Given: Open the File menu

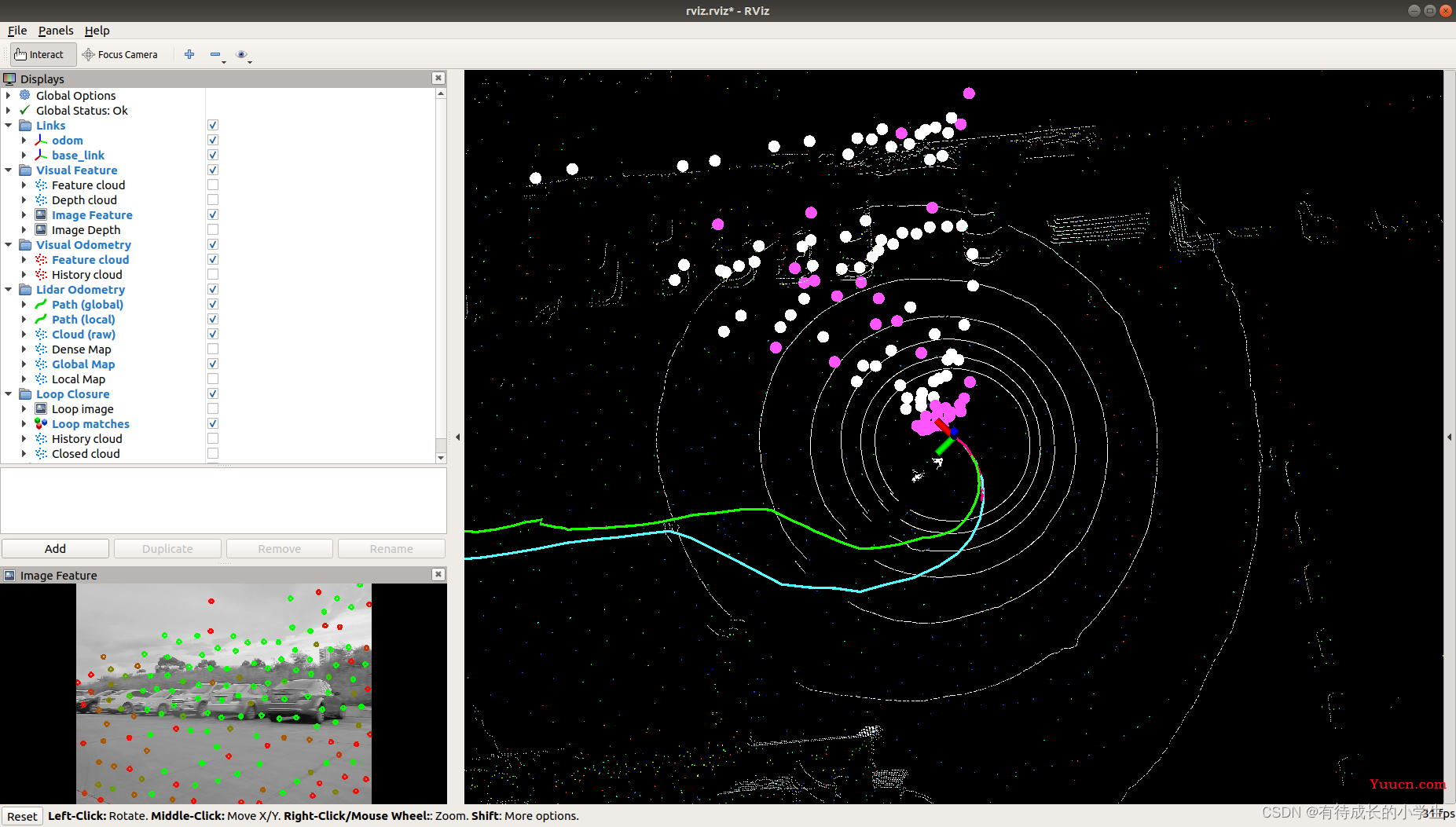Looking at the screenshot, I should (17, 31).
